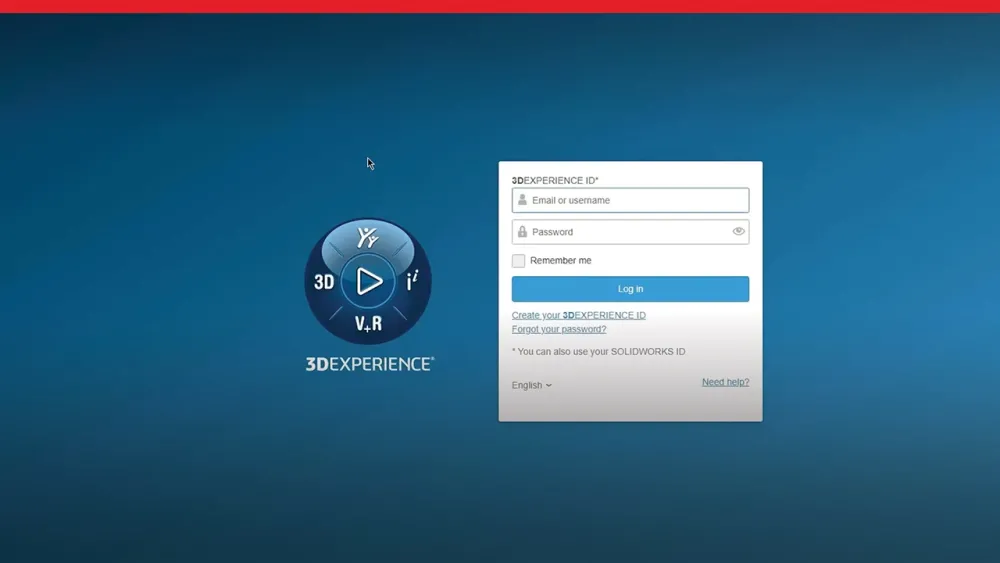Click the 3DEXPERIENCE wordmark under the compass

point(370,364)
